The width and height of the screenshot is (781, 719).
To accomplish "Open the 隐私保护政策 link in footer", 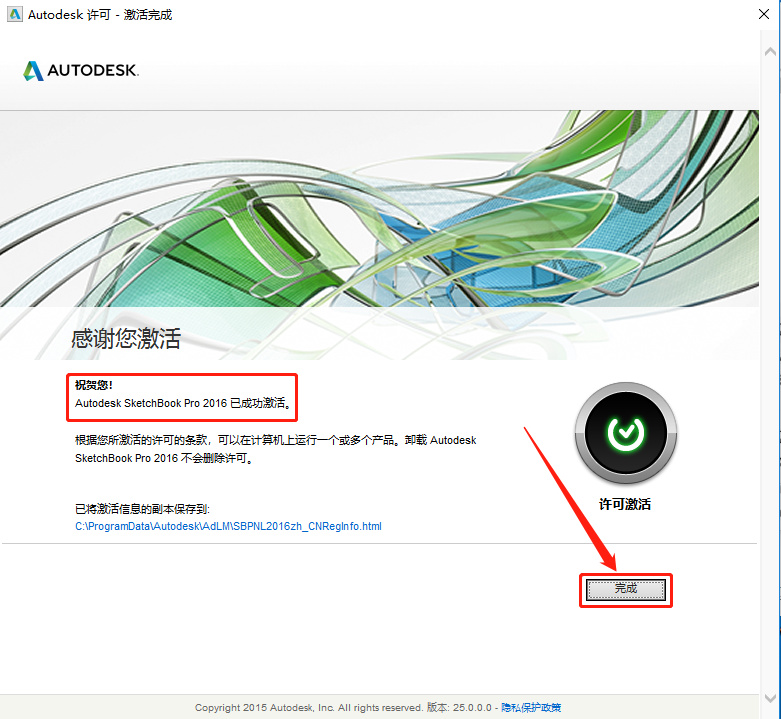I will [x=531, y=708].
